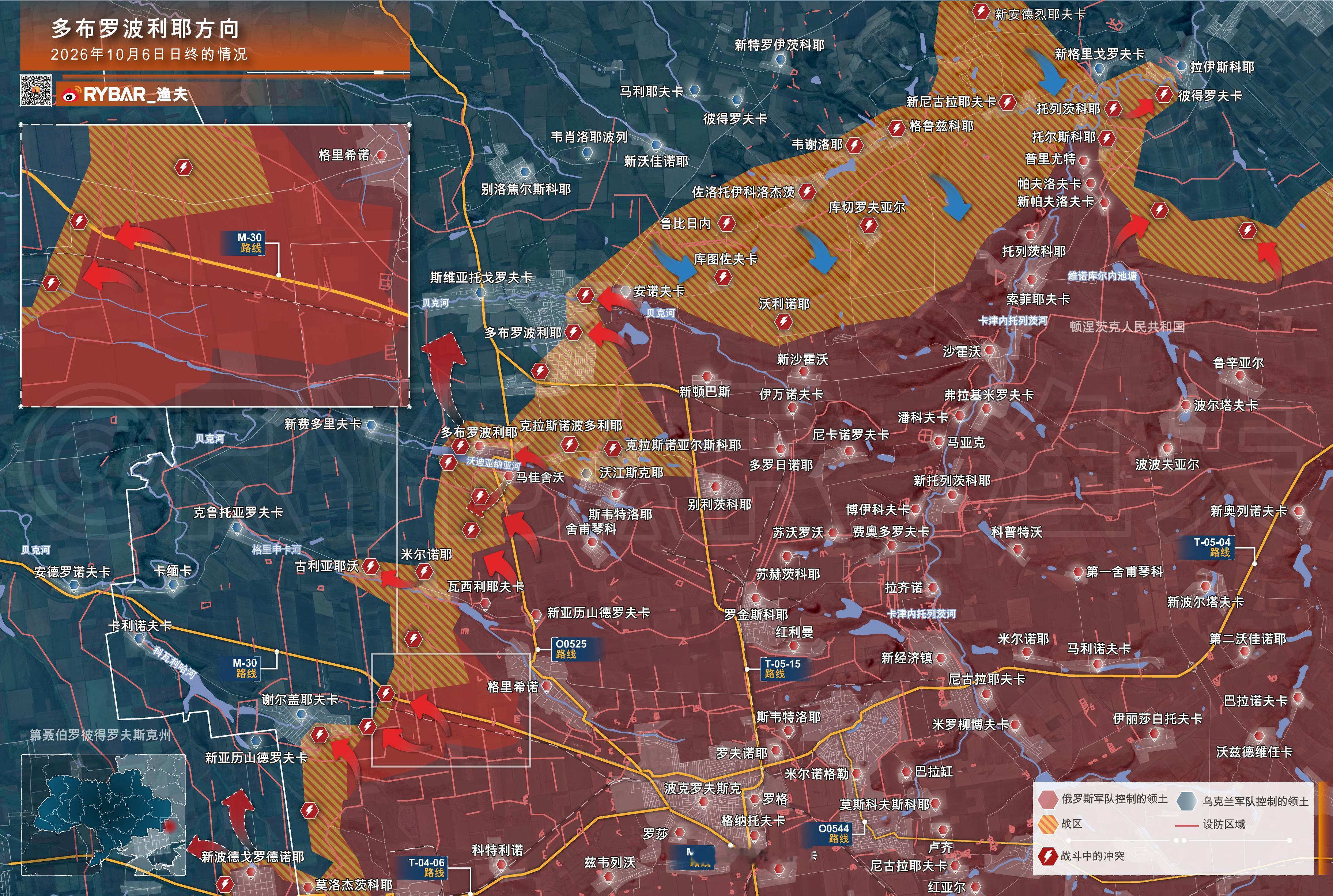Click the title 多布罗波利耶方向

point(146,28)
